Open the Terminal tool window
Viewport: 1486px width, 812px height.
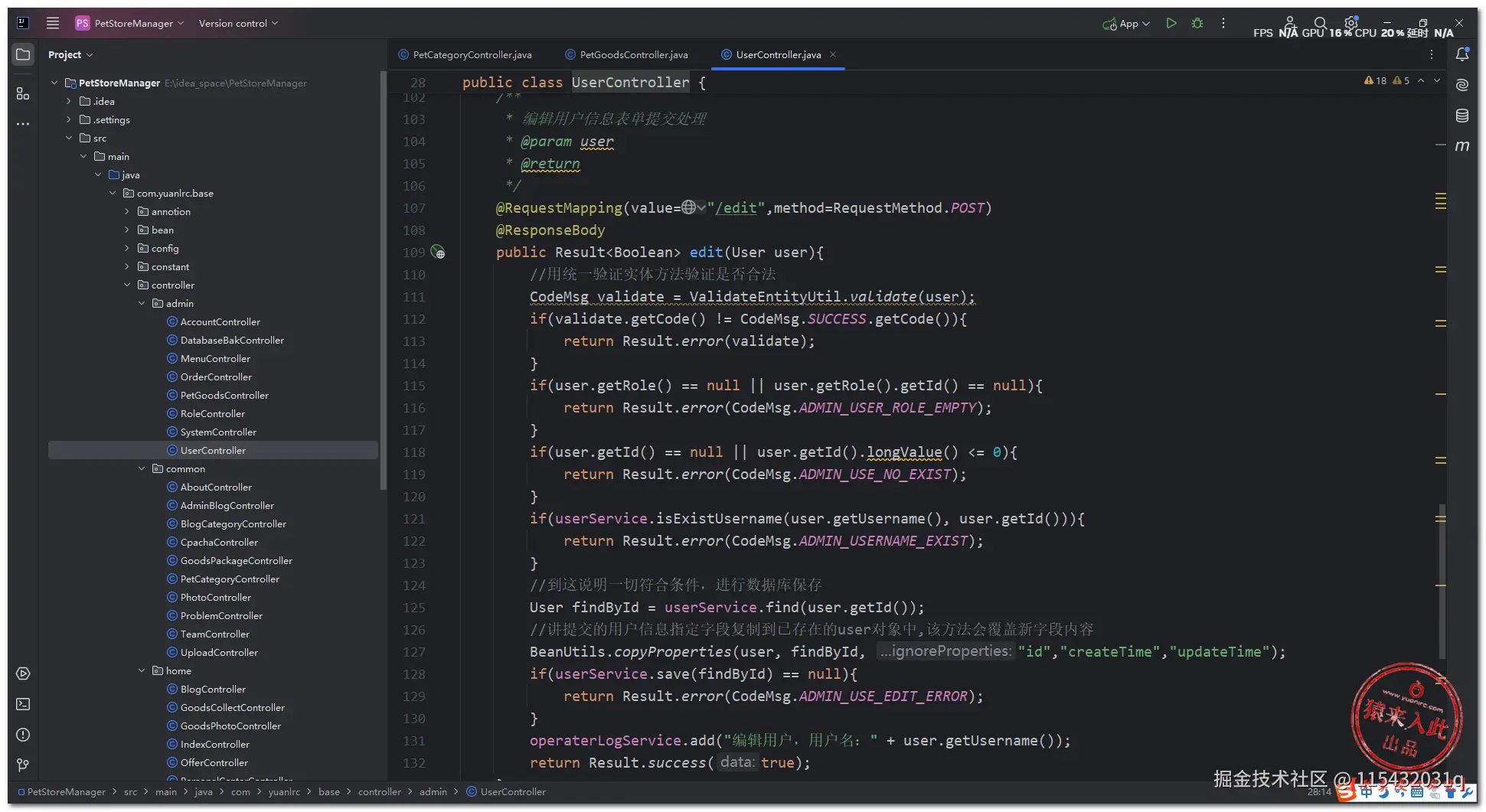(23, 704)
